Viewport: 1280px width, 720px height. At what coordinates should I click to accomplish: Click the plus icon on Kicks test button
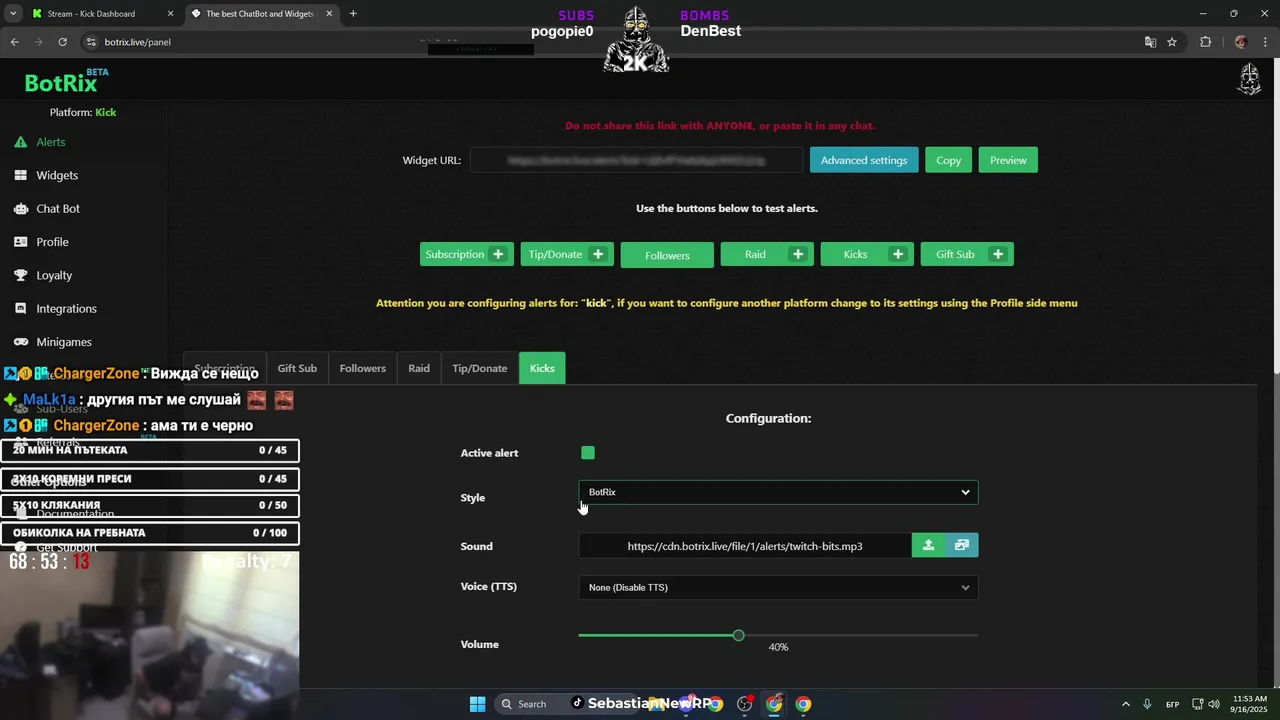(x=898, y=254)
